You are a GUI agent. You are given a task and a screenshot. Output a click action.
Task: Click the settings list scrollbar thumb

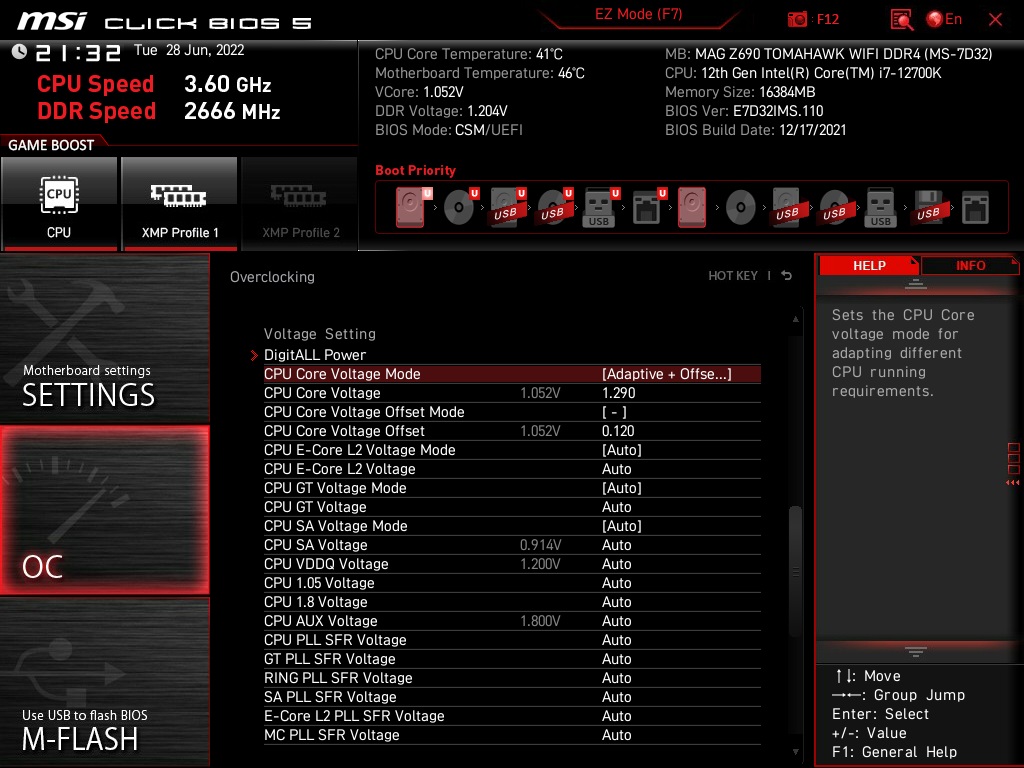click(x=795, y=571)
